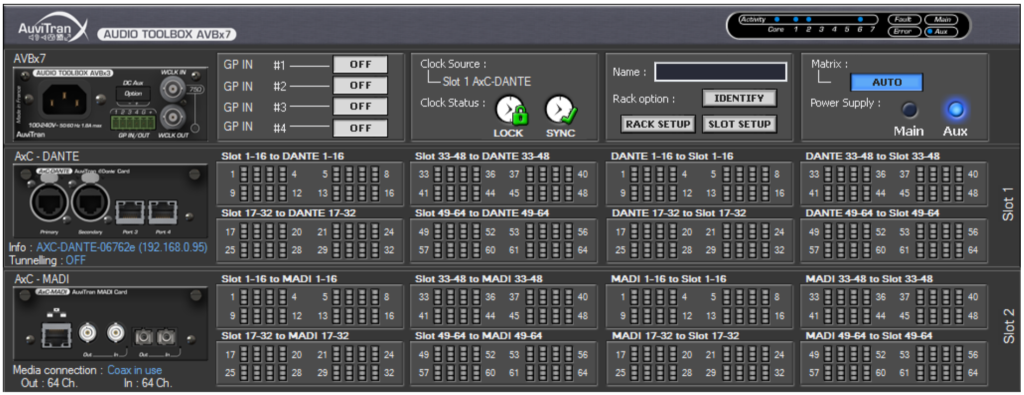
Task: Click DANTE 33-48 to Slot 33-48 heading
Action: (872, 156)
